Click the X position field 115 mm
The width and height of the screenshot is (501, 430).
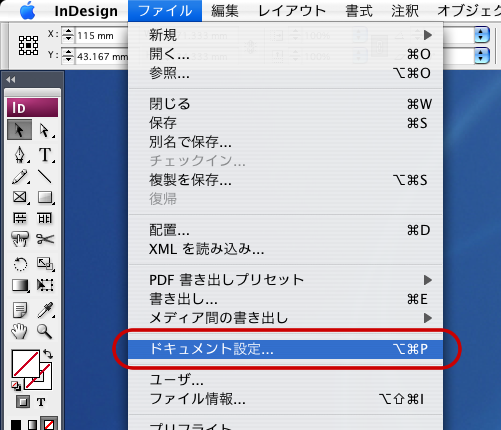click(x=101, y=35)
